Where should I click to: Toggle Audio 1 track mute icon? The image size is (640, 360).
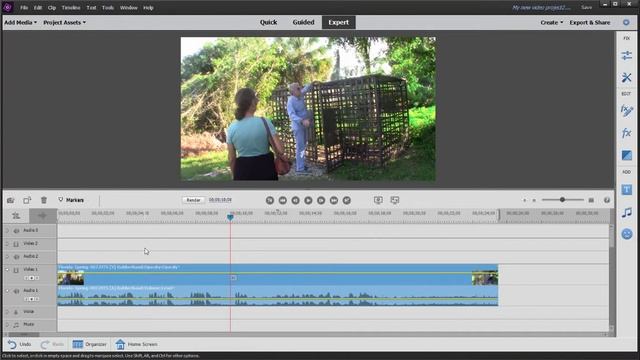pyautogui.click(x=16, y=291)
